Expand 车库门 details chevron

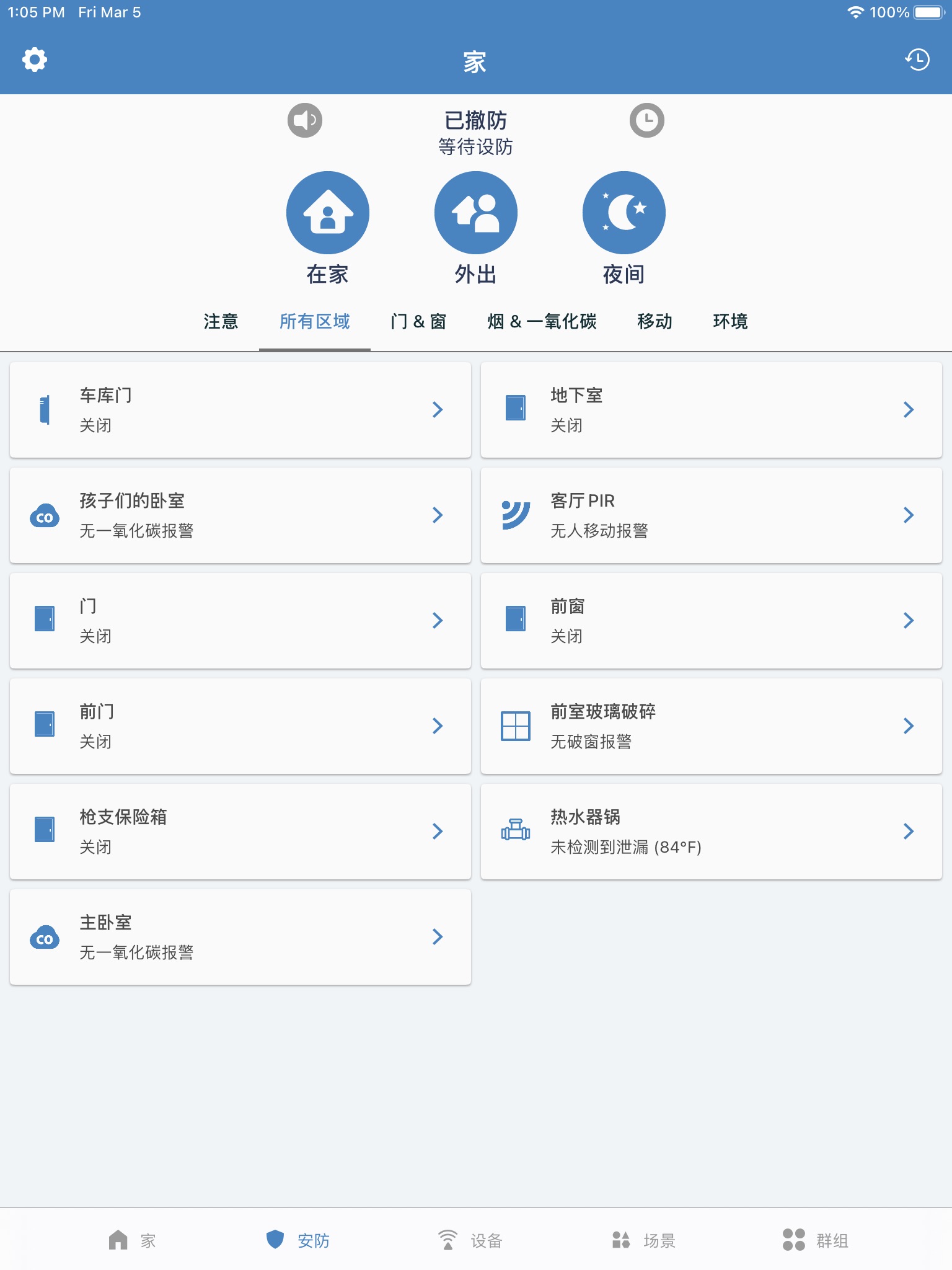click(x=438, y=409)
